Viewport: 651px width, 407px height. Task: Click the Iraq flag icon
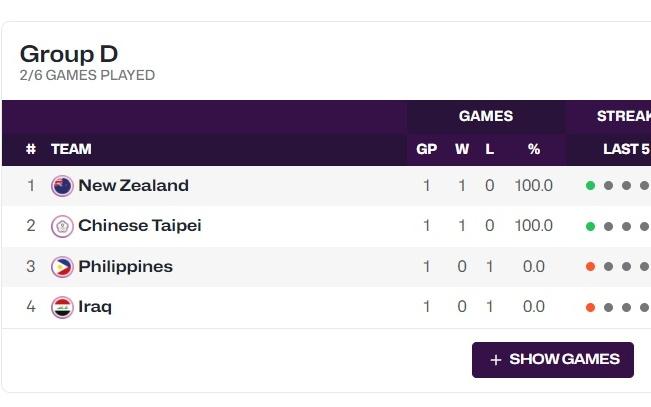point(62,307)
